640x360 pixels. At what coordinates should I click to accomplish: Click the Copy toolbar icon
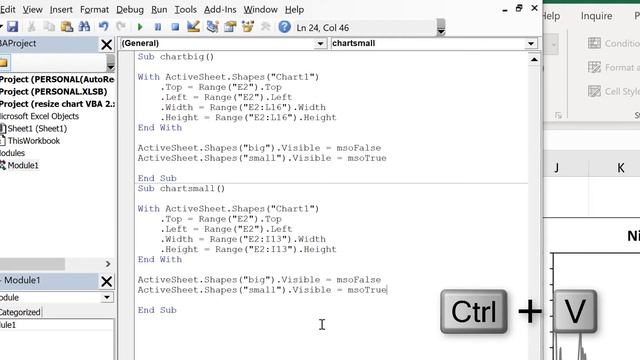click(x=49, y=27)
